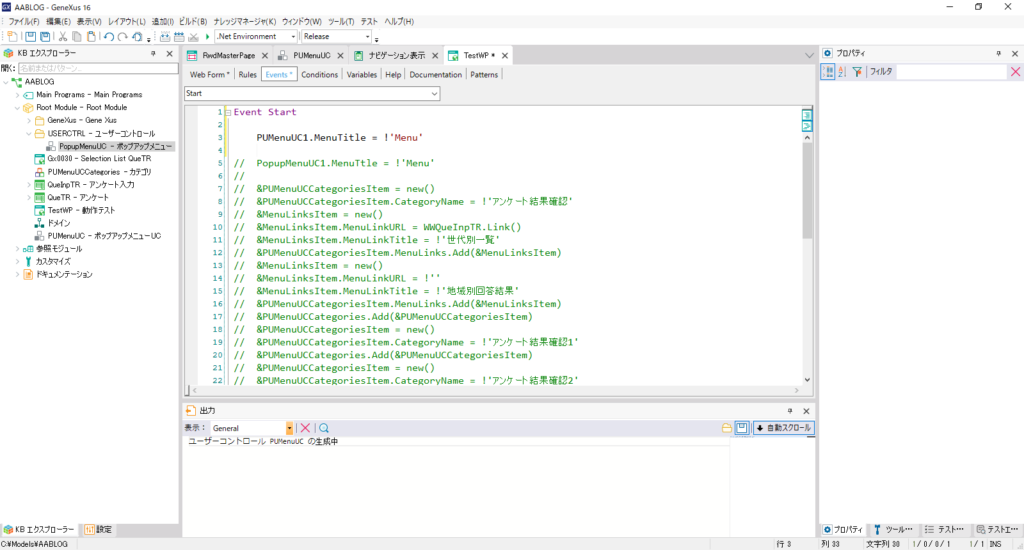Expand the 参照モジュール node
This screenshot has height=550, width=1024.
pyautogui.click(x=18, y=249)
